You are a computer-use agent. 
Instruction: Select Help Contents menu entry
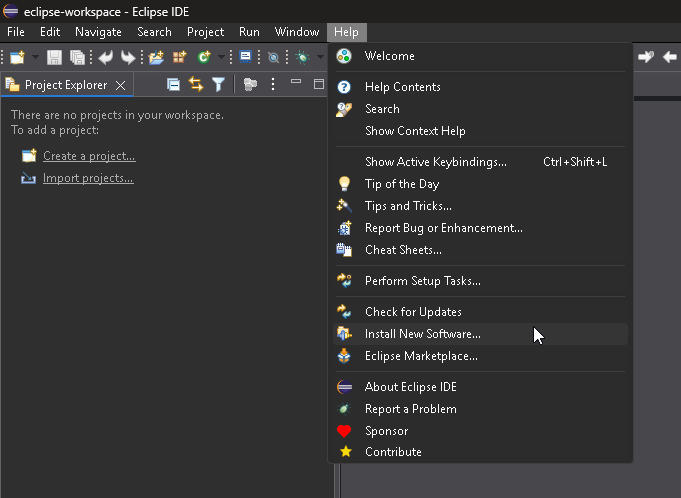tap(480, 87)
